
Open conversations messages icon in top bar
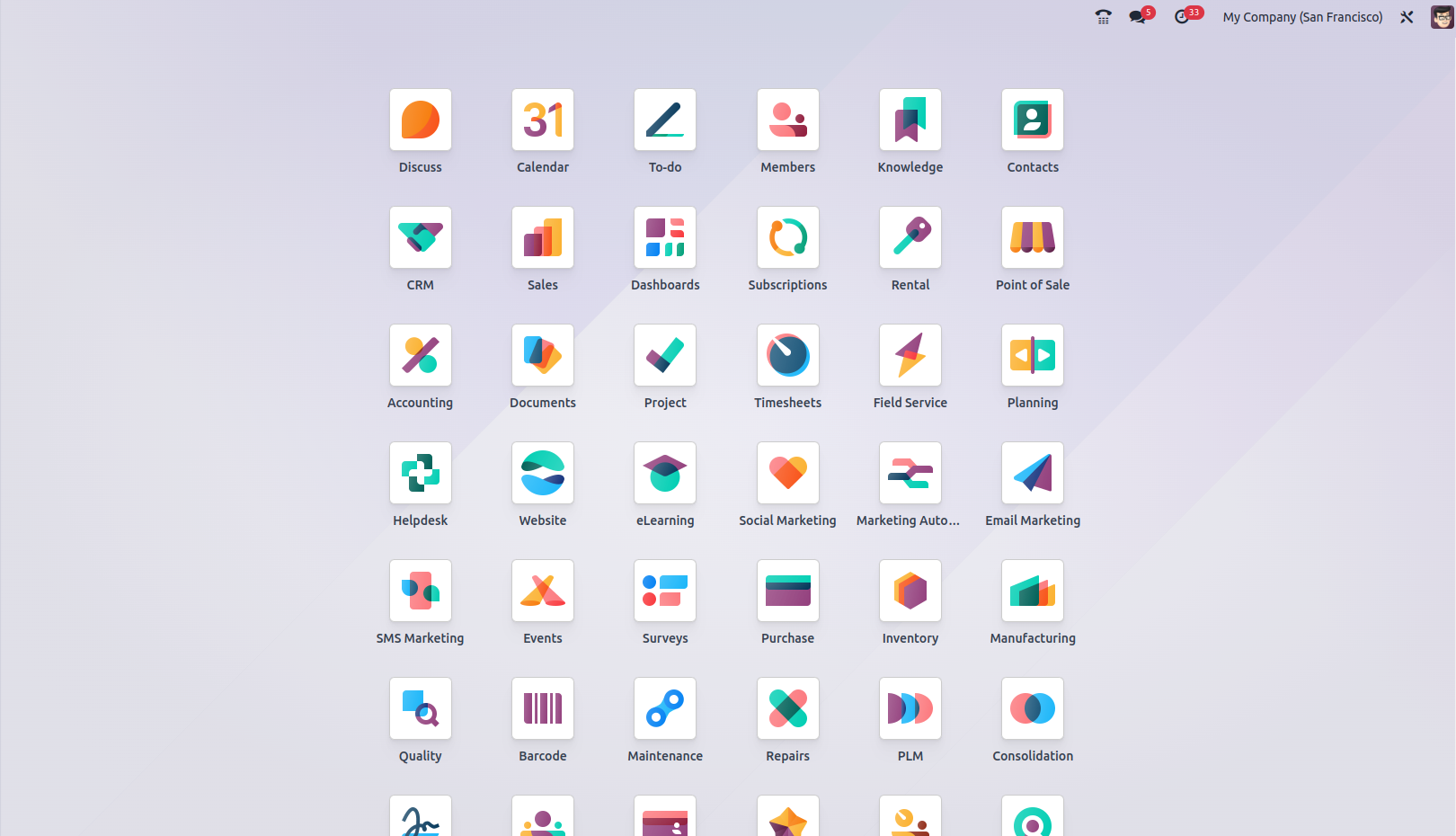(x=1139, y=17)
